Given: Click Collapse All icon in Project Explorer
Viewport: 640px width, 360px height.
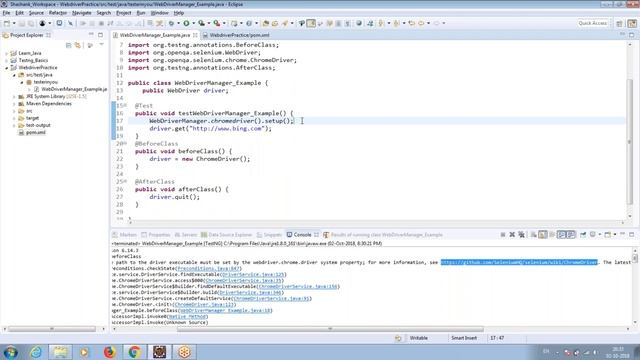Looking at the screenshot, I should (x=69, y=45).
